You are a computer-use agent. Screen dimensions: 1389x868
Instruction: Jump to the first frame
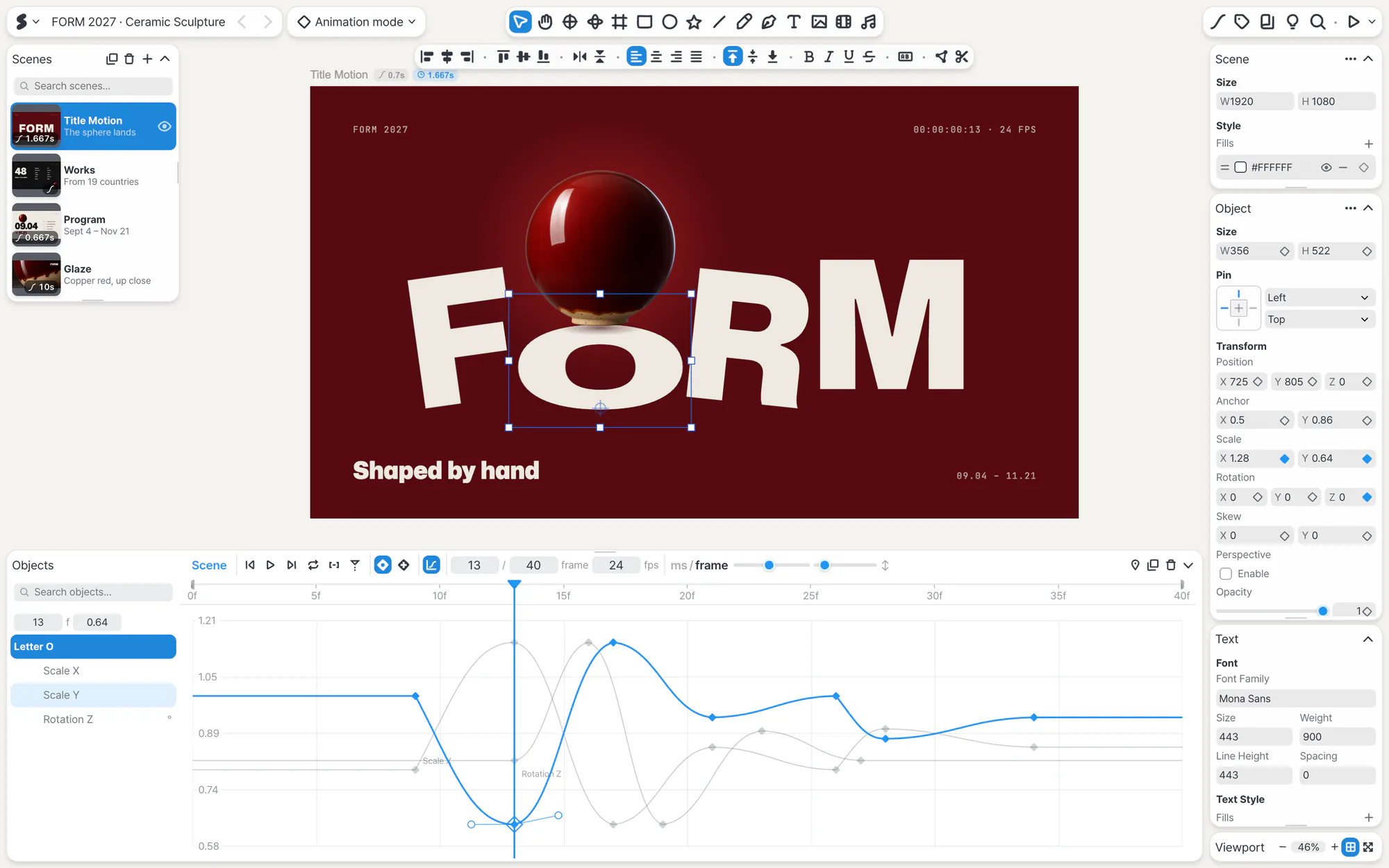click(x=250, y=565)
